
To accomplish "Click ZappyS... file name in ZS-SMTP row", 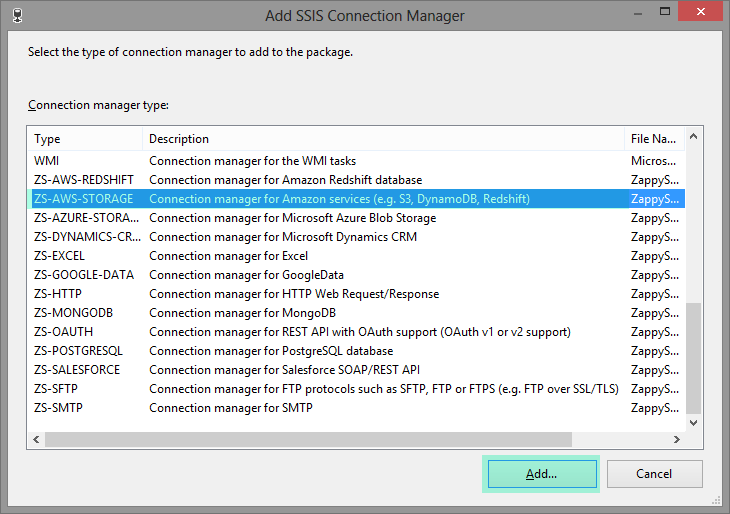I will pyautogui.click(x=655, y=408).
